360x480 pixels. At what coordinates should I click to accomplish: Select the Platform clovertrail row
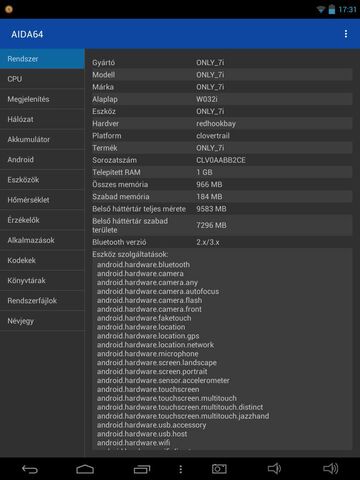[222, 136]
